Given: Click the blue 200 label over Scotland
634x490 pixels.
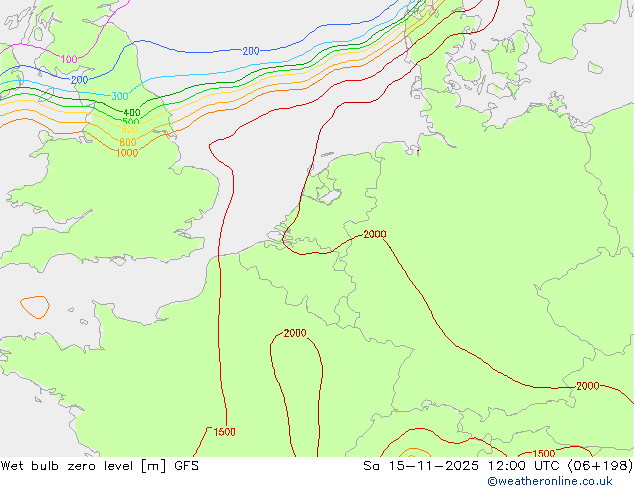Looking at the screenshot, I should coord(79,80).
